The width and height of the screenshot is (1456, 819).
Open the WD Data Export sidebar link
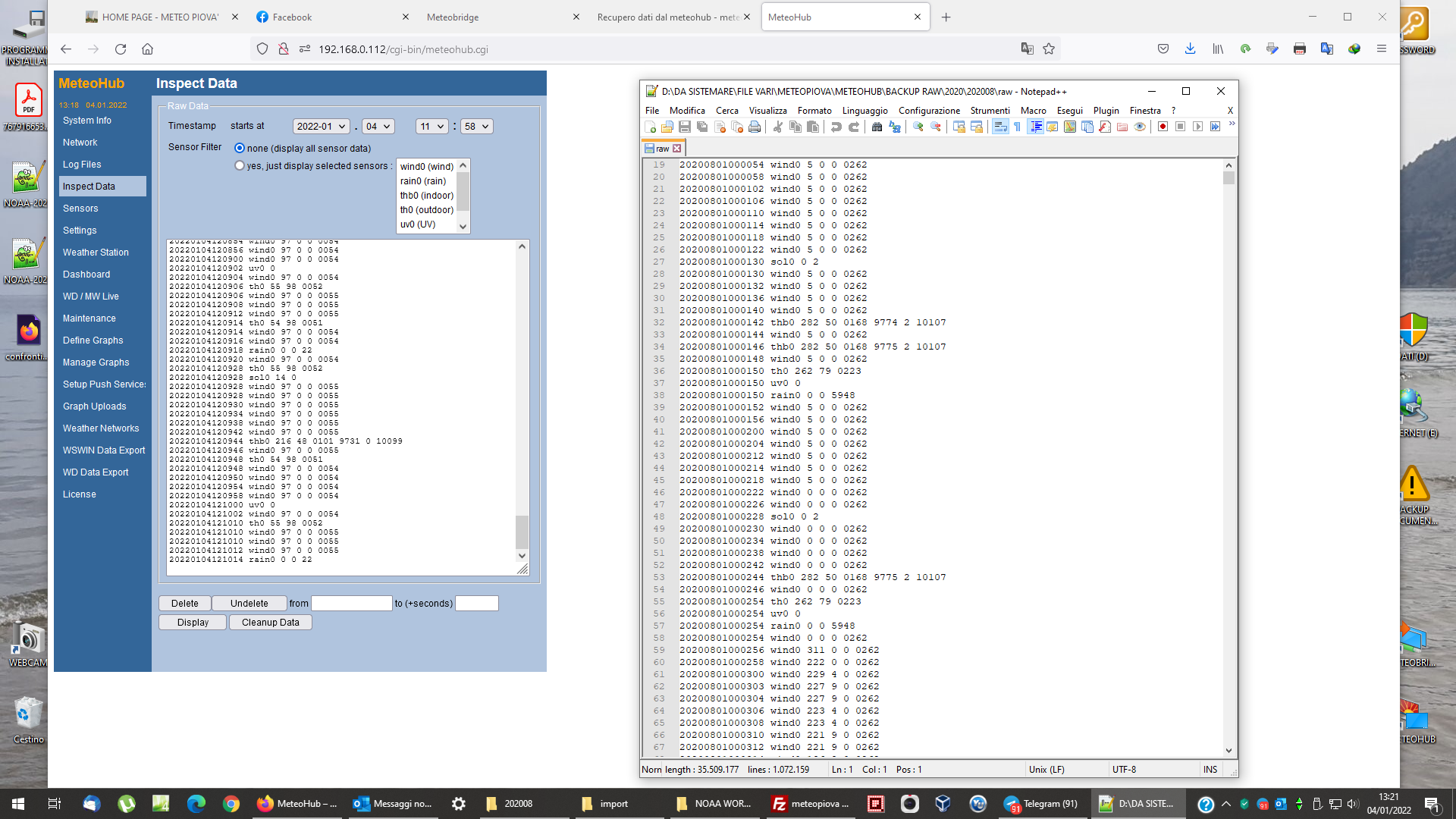[x=96, y=472]
